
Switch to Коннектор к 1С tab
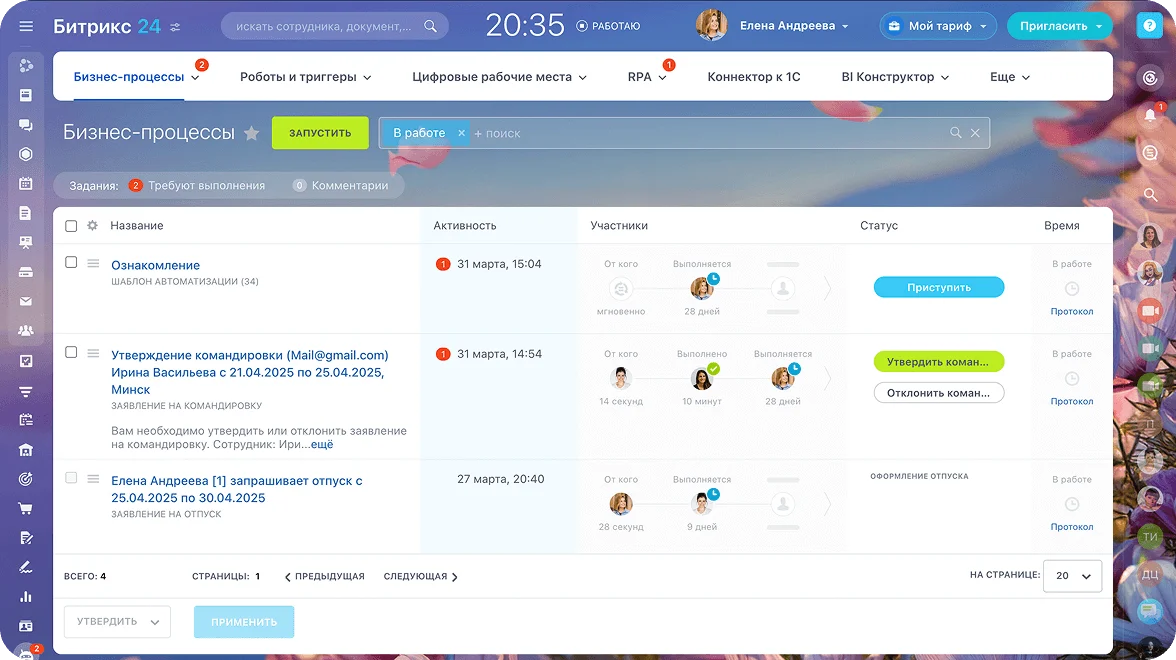pos(753,77)
